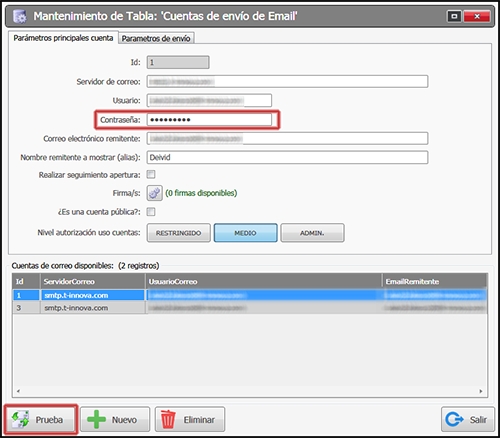Maximize the window using title bar button

tap(454, 16)
